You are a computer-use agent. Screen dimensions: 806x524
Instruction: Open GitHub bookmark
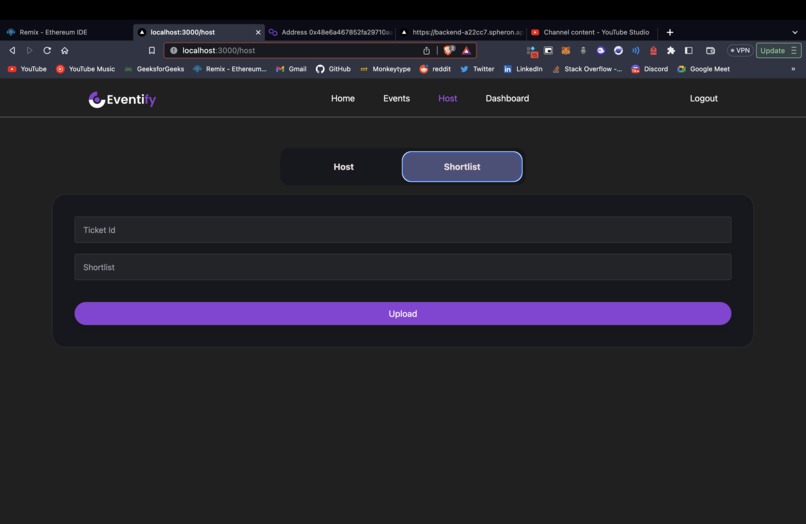click(333, 69)
